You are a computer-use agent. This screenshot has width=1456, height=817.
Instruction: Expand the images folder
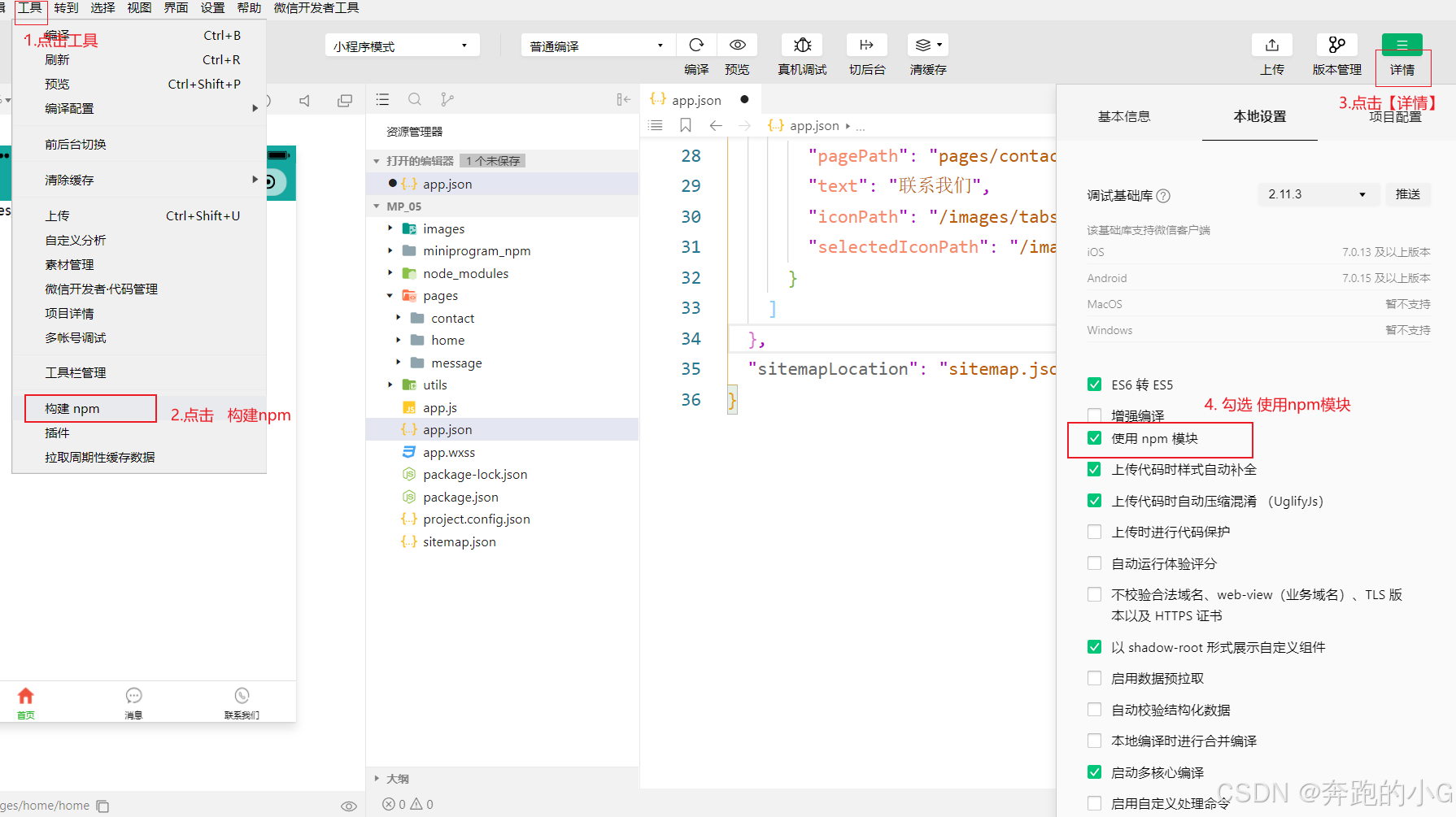390,228
